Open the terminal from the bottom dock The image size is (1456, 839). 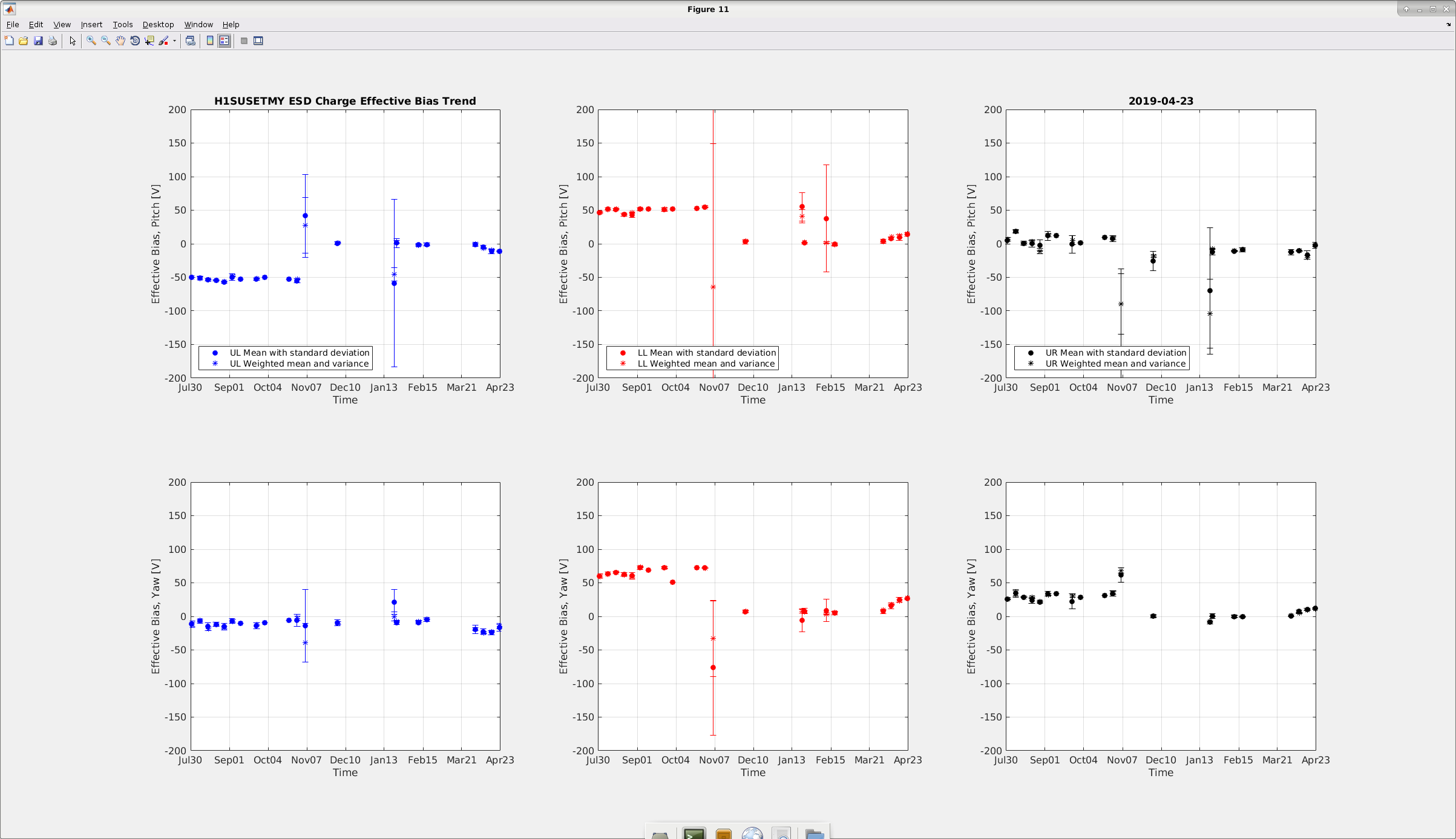click(x=694, y=834)
